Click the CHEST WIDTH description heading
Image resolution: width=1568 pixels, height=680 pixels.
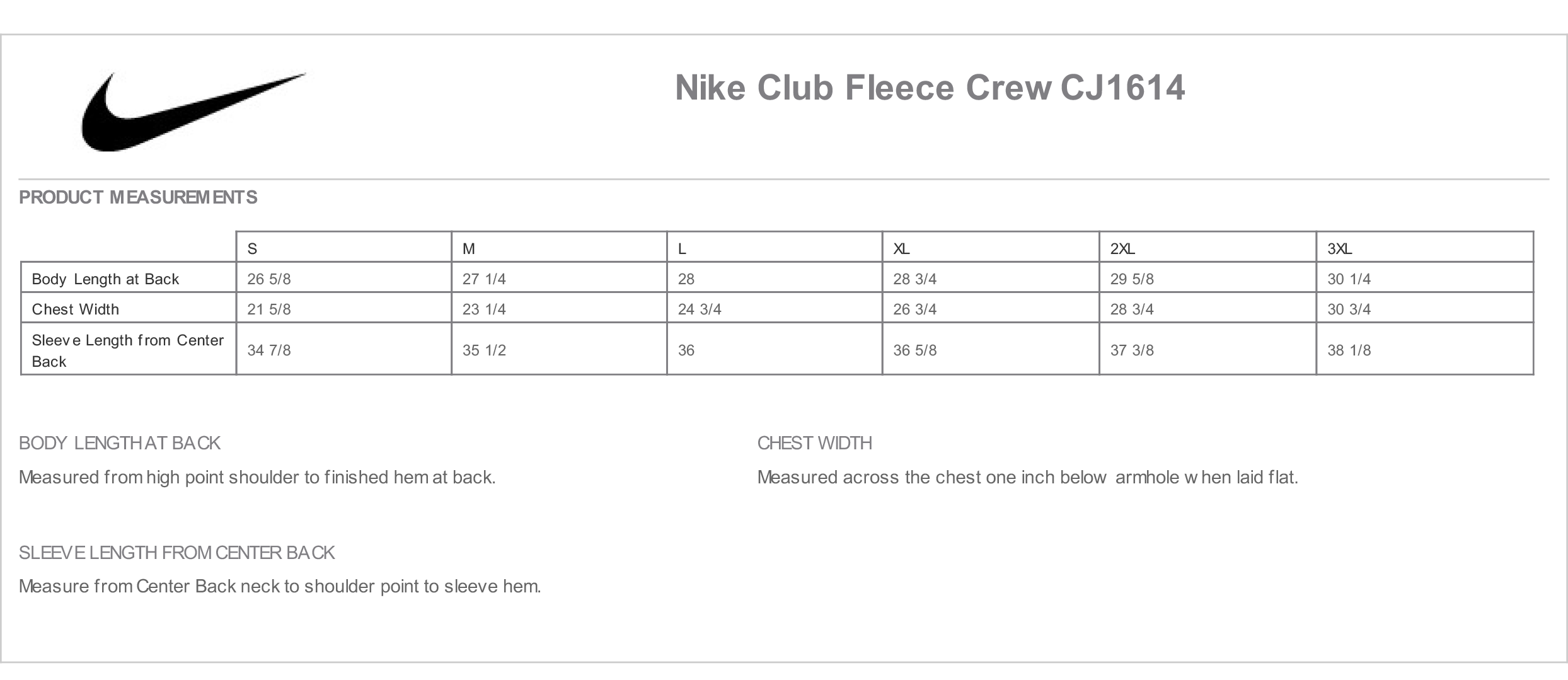(x=814, y=443)
